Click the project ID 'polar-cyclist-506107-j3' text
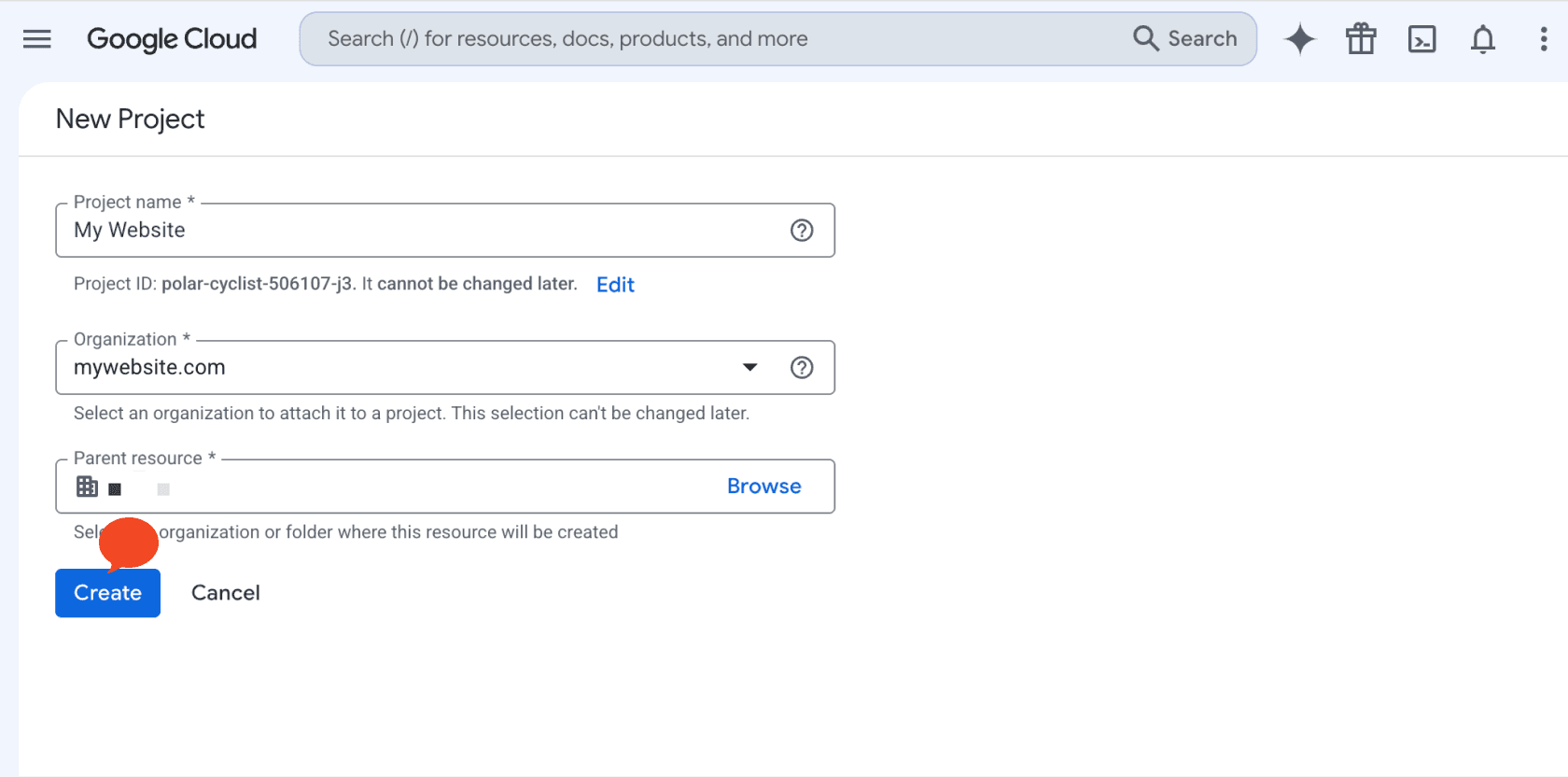Screen dimensions: 1568x777 (257, 284)
